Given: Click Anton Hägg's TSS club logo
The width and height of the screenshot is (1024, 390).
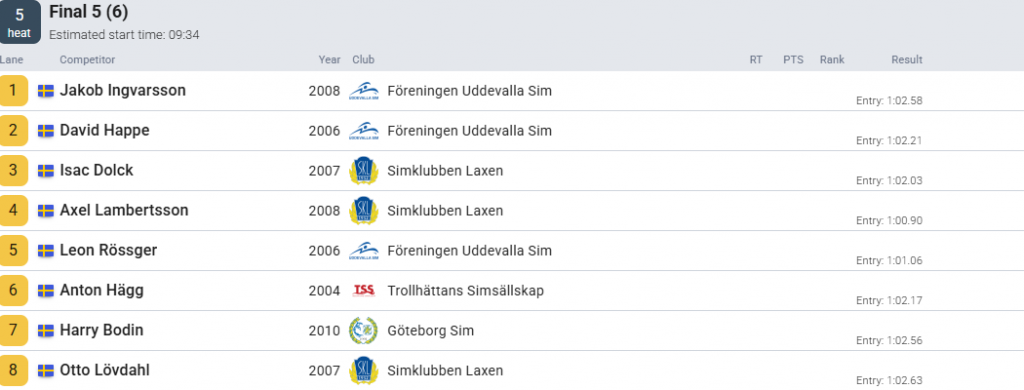Looking at the screenshot, I should point(364,291).
